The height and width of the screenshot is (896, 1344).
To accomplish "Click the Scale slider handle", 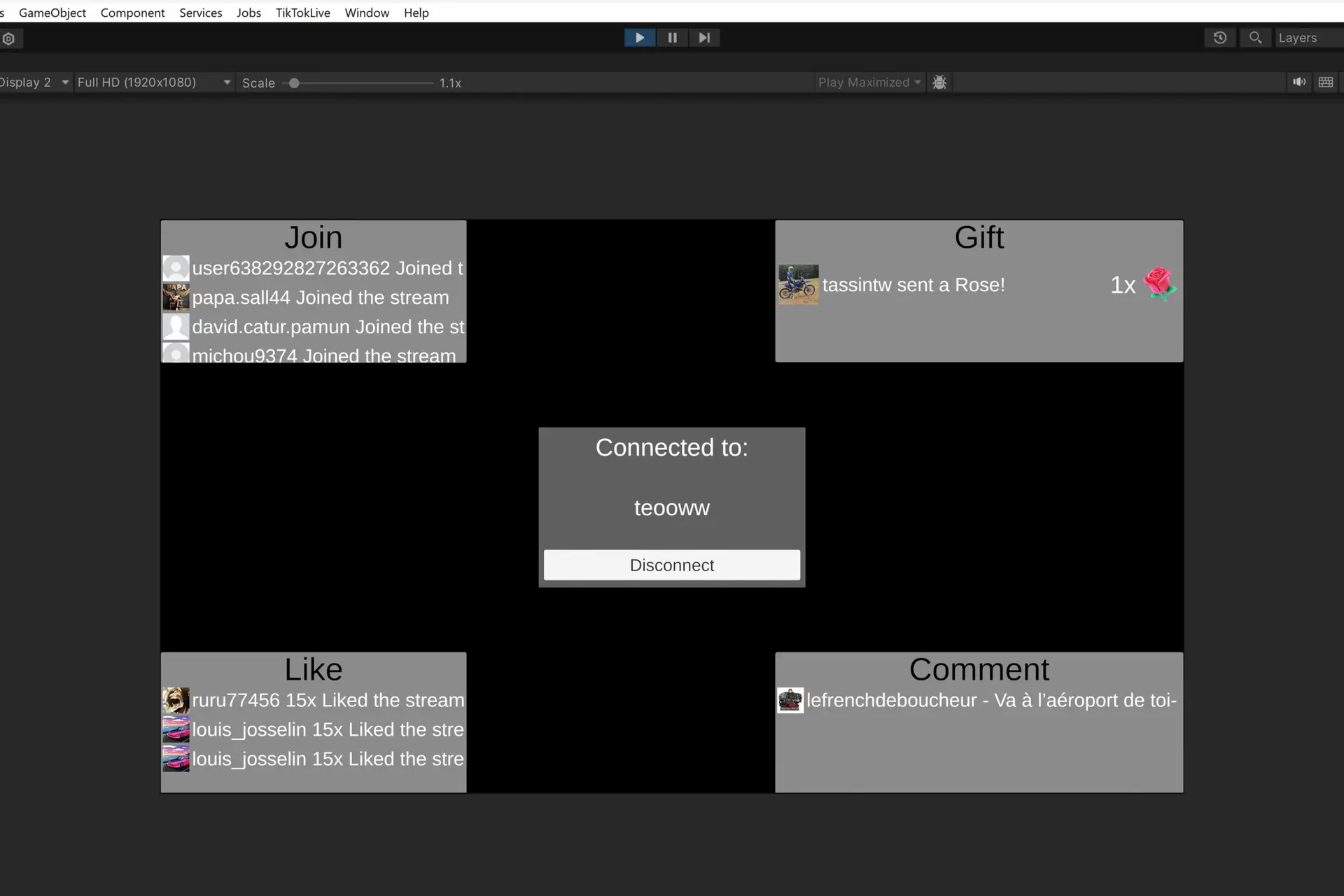I will click(295, 83).
